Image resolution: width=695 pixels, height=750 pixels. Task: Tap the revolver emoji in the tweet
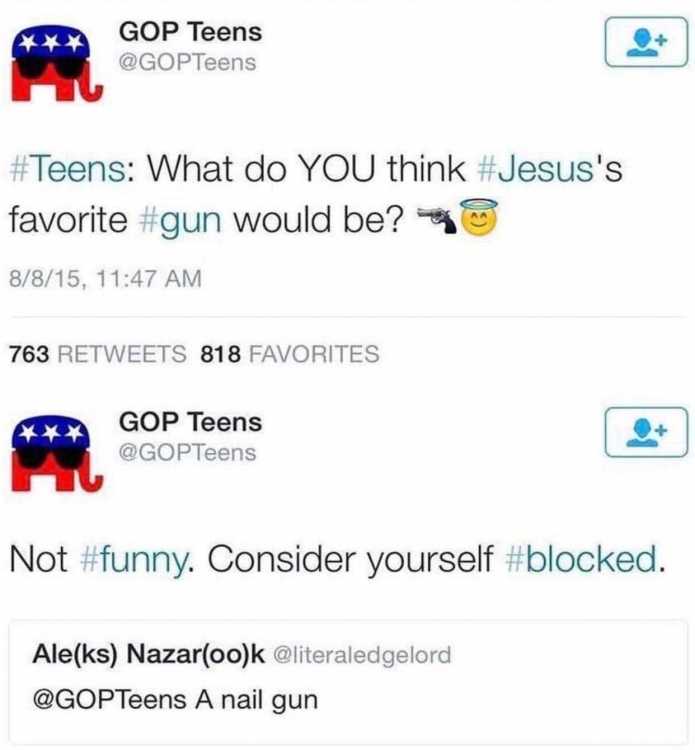(x=437, y=220)
